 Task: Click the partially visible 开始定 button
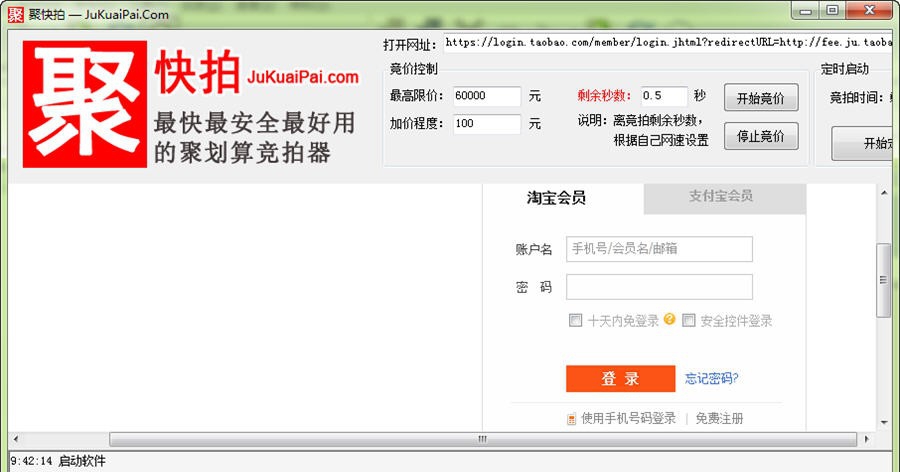pyautogui.click(x=862, y=143)
